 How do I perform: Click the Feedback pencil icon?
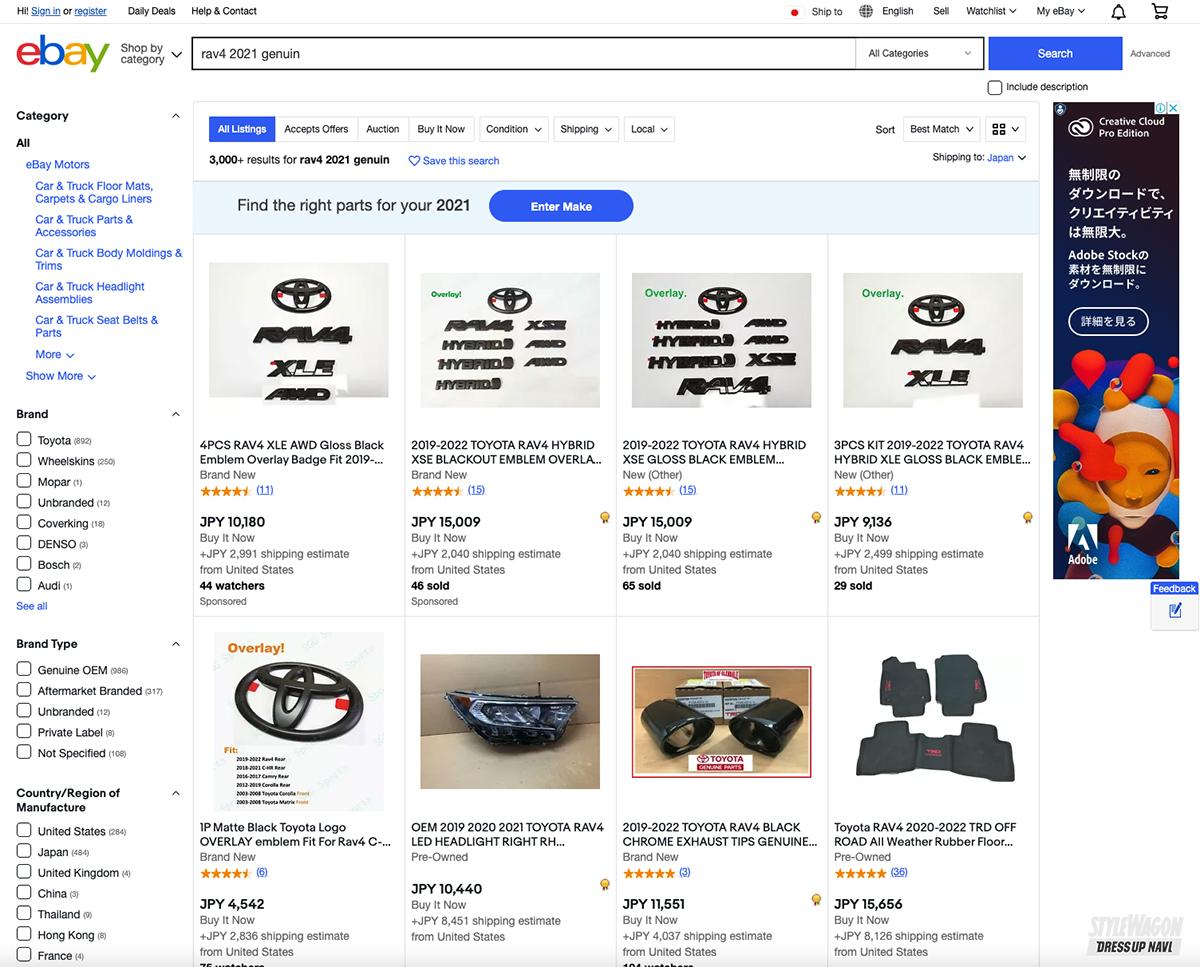coord(1175,610)
